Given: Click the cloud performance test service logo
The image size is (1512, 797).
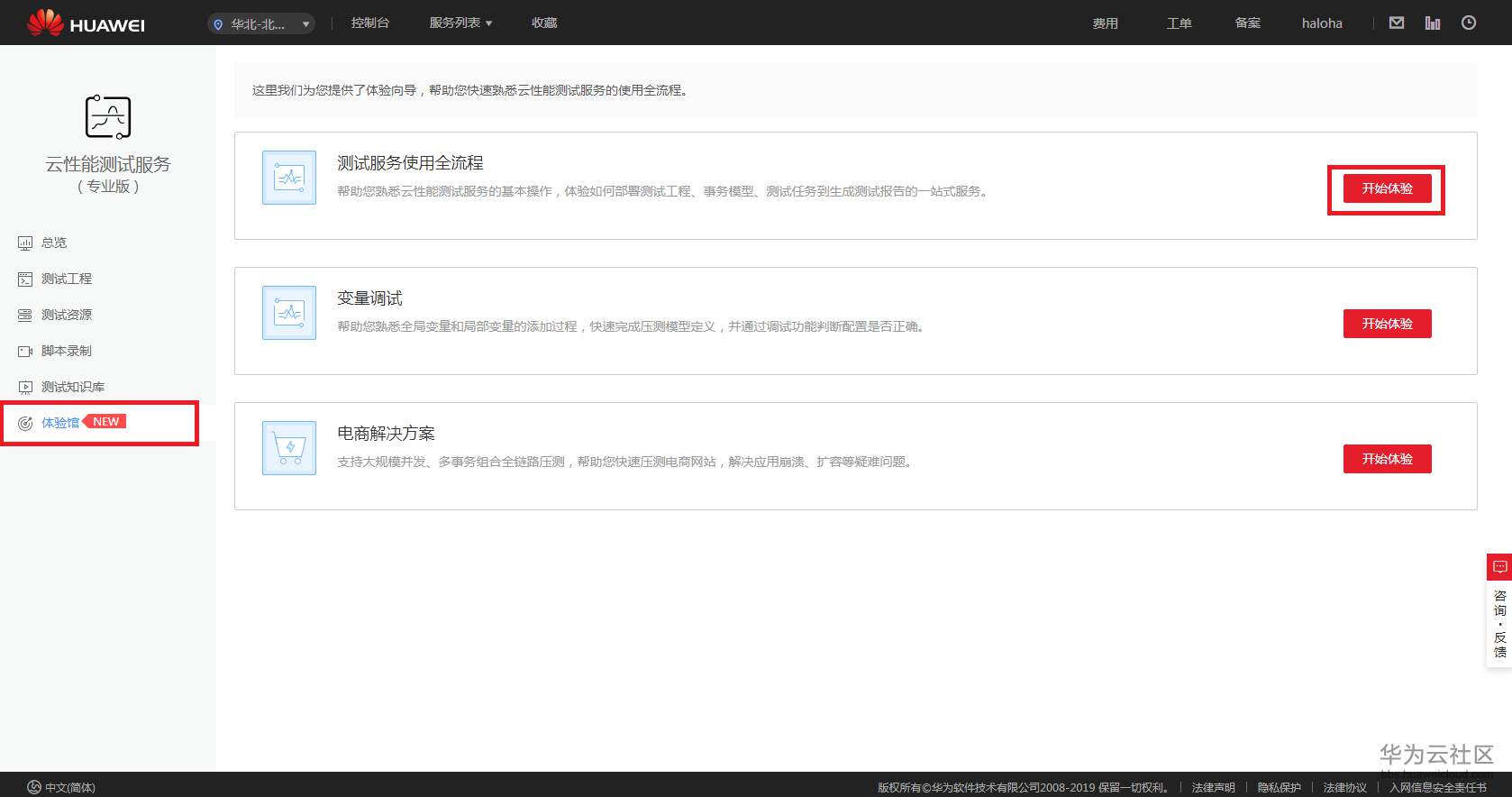Looking at the screenshot, I should [108, 117].
